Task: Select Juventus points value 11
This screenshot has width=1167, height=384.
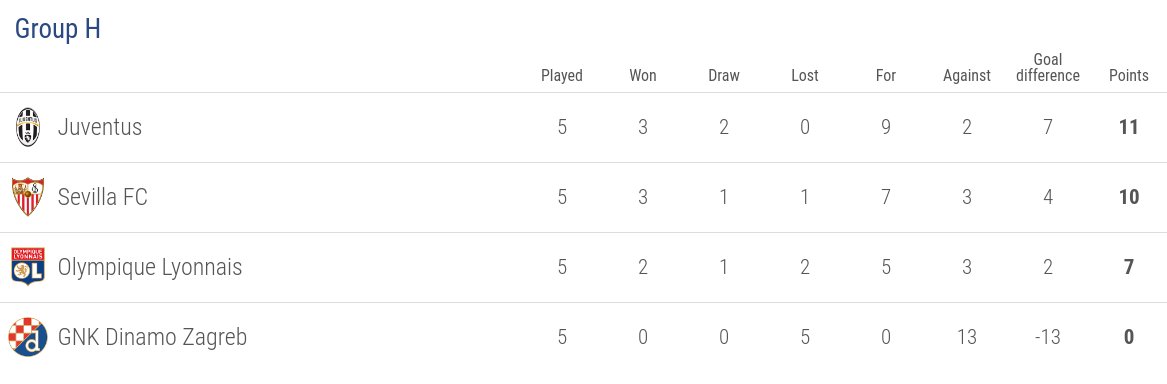Action: (x=1129, y=127)
